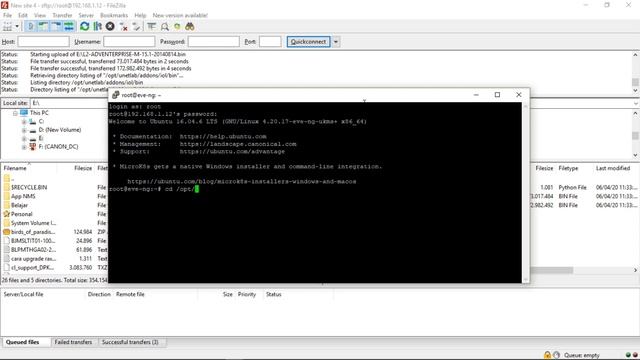Toggle directory comparison

tap(164, 27)
